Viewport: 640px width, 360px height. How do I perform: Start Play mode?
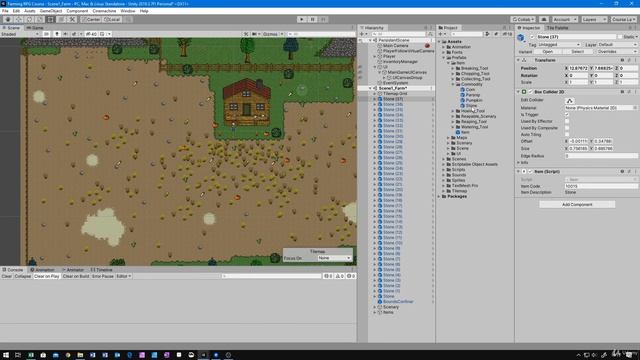(x=302, y=19)
